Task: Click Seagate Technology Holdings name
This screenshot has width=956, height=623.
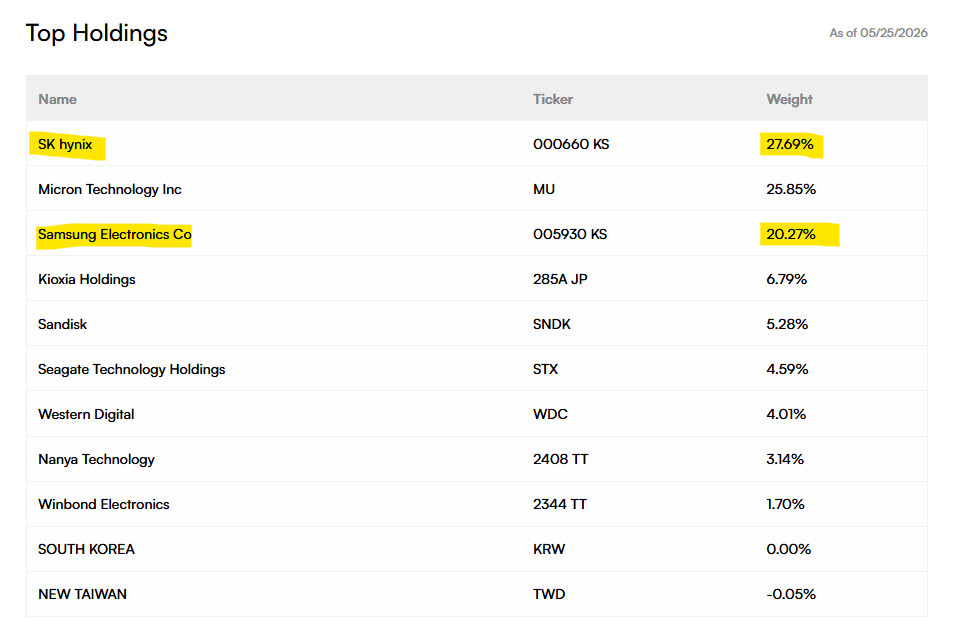Action: click(x=132, y=369)
